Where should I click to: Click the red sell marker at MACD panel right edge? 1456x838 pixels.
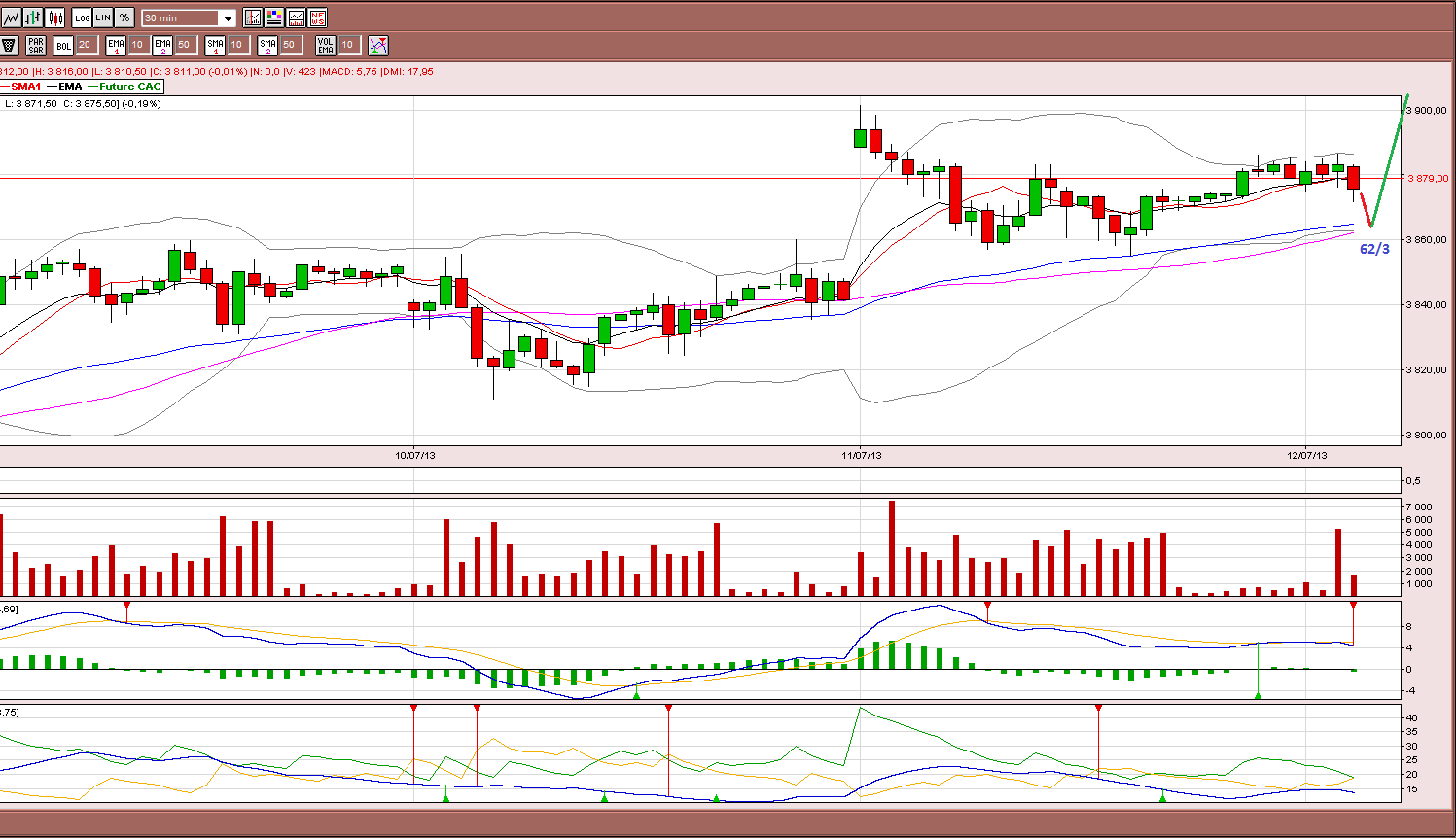[1353, 606]
